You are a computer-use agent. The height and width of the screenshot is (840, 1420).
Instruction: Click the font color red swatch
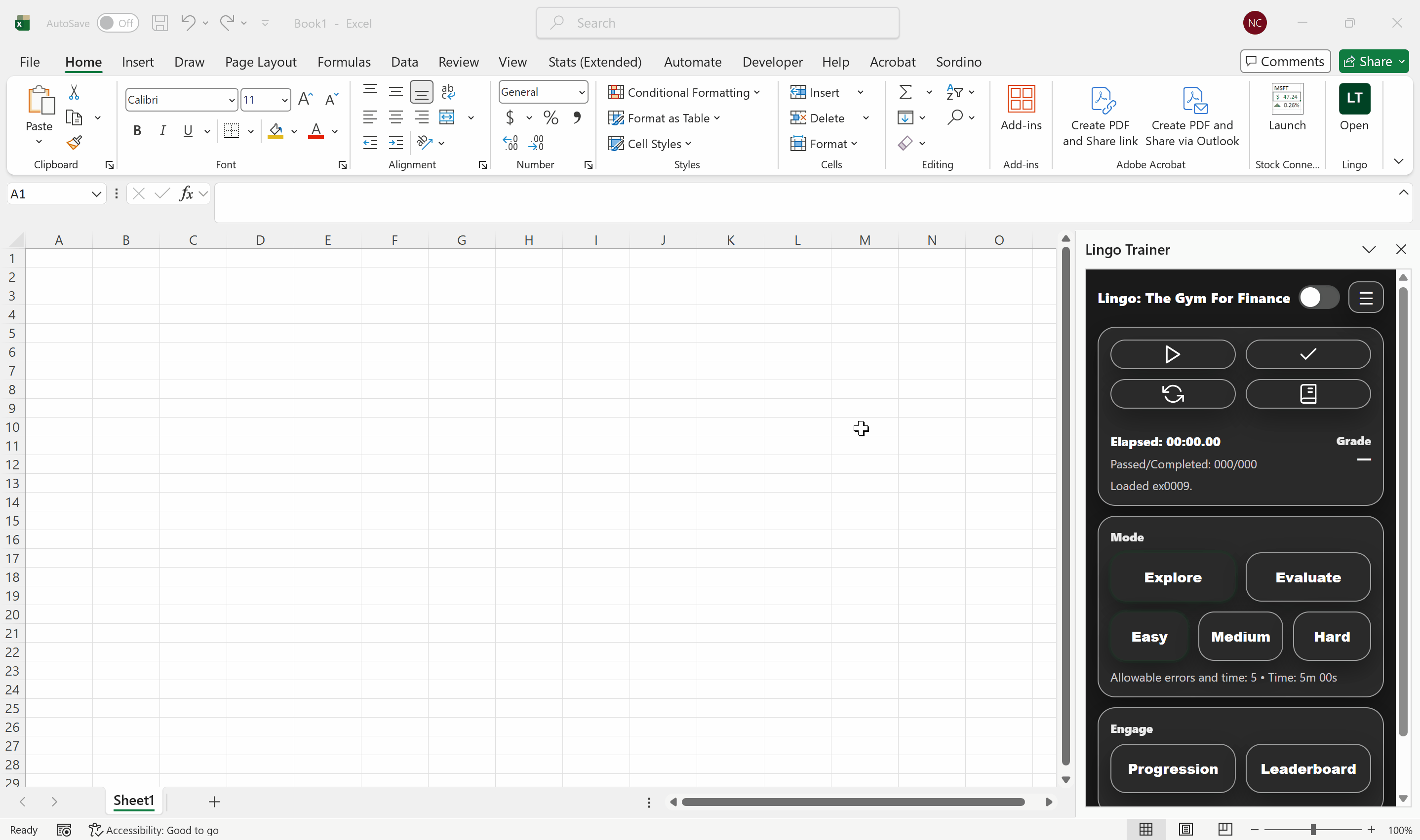point(316,138)
